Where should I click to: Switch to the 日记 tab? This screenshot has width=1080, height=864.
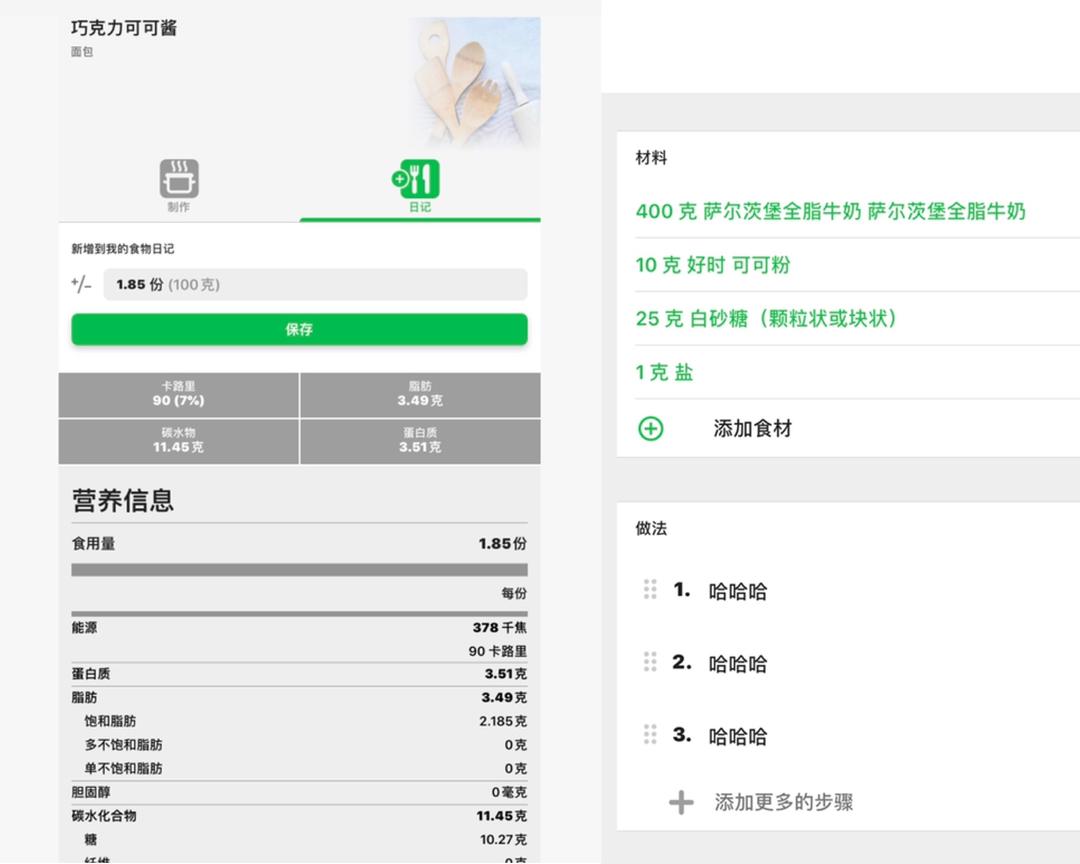click(x=419, y=207)
